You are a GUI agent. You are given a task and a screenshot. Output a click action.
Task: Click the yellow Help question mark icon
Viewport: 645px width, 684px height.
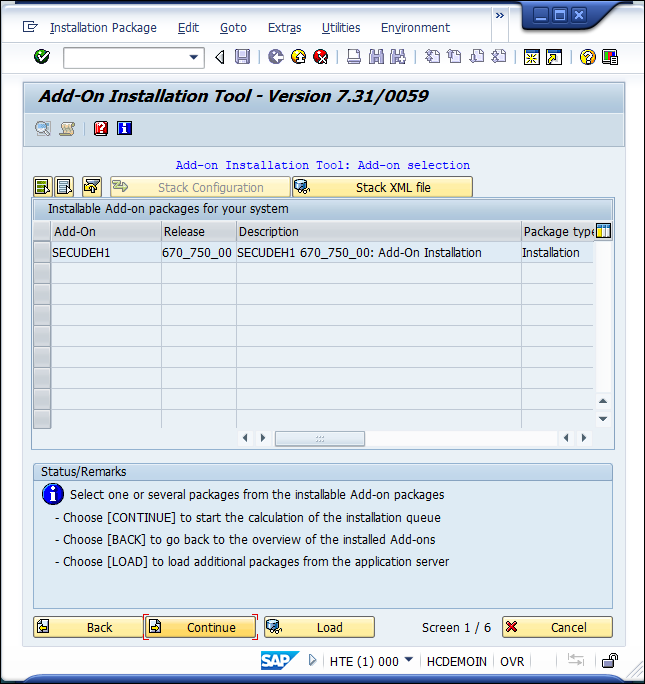tap(587, 57)
